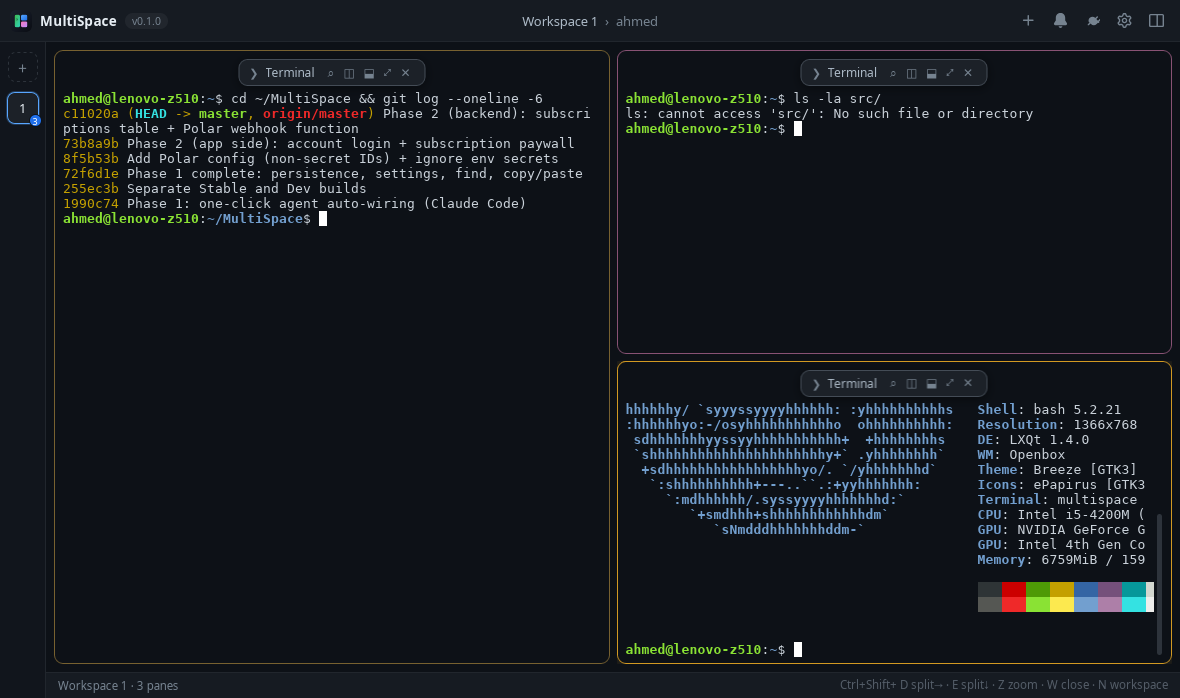Open pane type chevron in git log terminal
1180x698 pixels.
coord(254,73)
